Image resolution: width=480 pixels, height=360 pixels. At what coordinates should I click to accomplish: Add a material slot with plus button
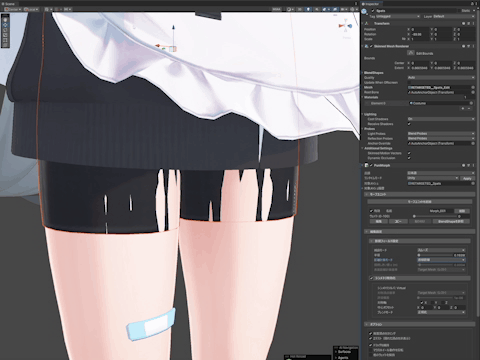[x=463, y=108]
